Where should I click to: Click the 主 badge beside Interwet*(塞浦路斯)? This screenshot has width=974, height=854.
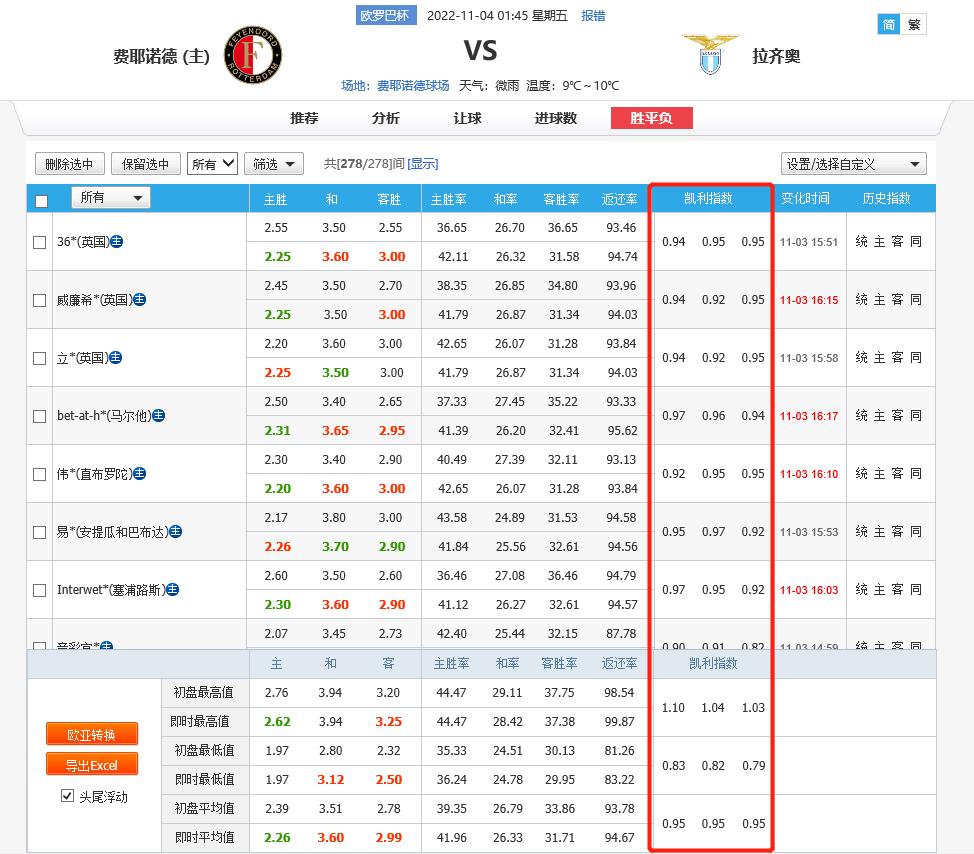(172, 591)
